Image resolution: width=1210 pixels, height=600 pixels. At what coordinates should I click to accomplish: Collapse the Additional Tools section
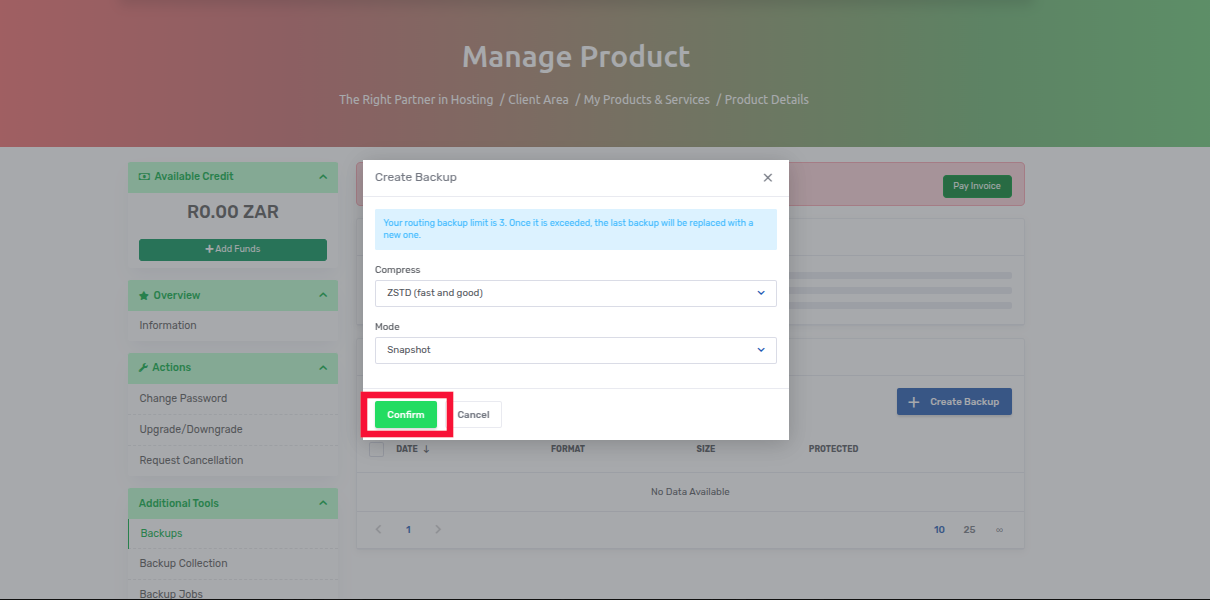[x=322, y=503]
